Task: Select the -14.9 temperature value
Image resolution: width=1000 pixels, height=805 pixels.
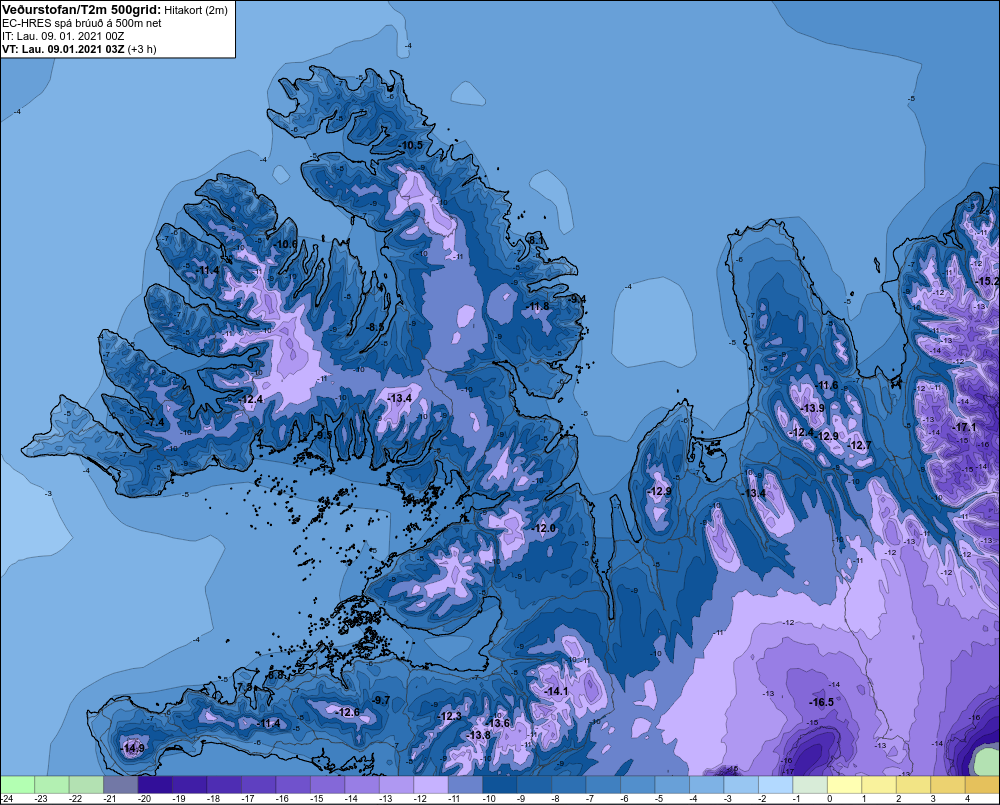Action: point(133,748)
